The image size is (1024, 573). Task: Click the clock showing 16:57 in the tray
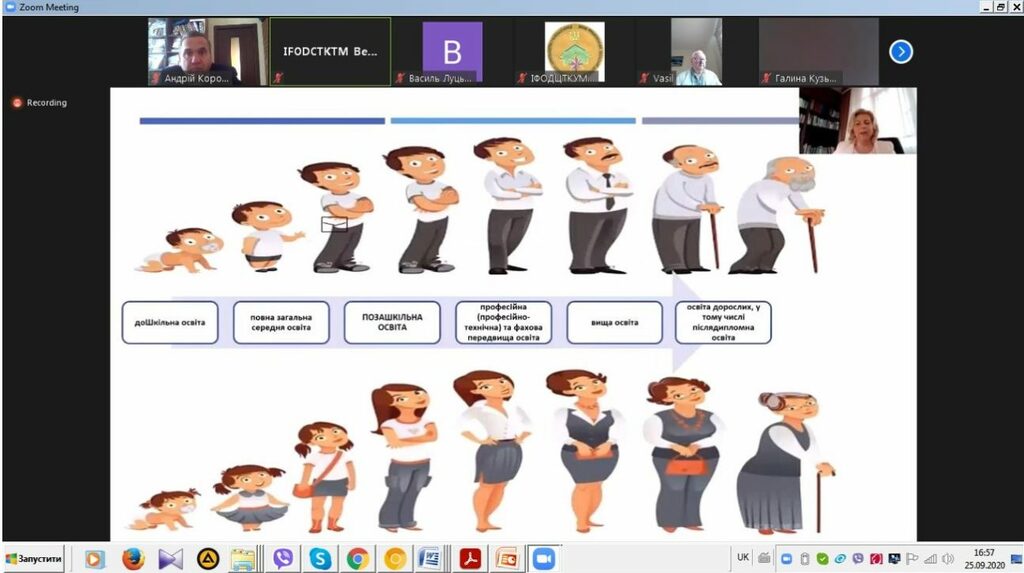point(984,559)
